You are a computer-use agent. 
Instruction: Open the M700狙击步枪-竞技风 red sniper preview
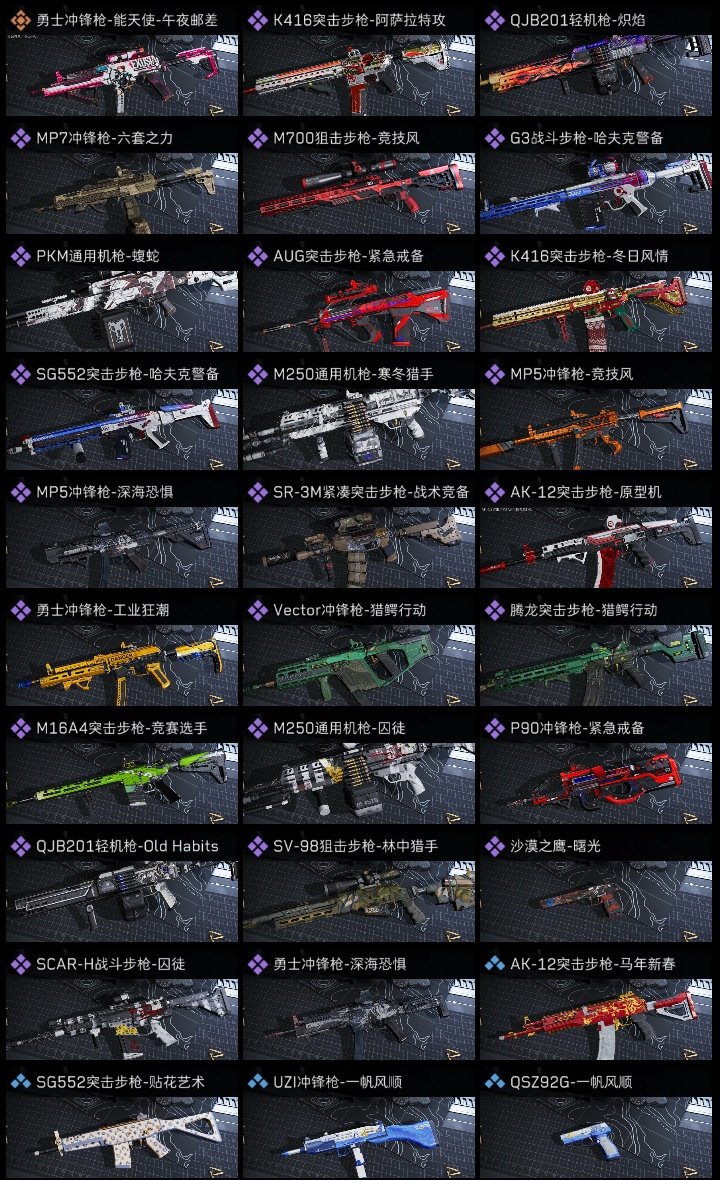359,193
